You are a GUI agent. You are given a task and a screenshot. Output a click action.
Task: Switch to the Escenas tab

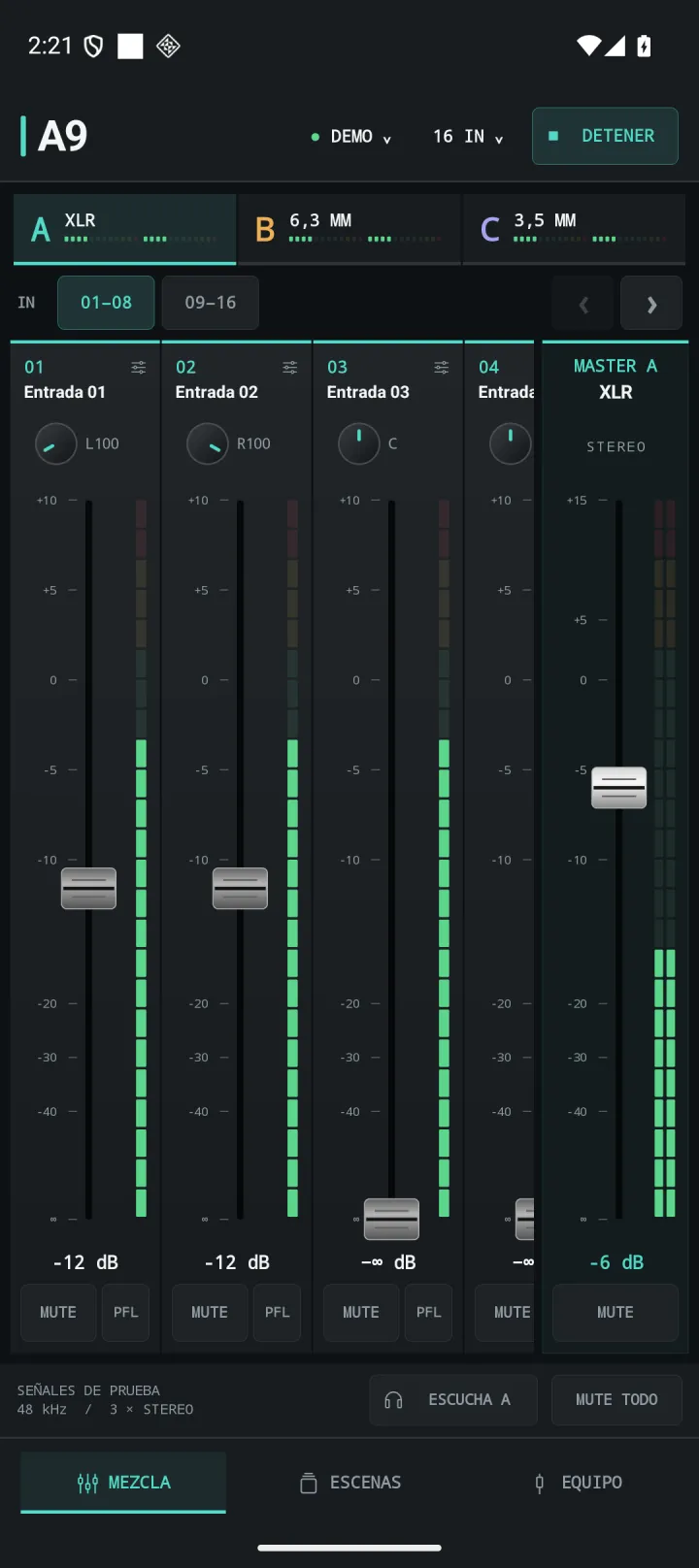pos(349,1483)
